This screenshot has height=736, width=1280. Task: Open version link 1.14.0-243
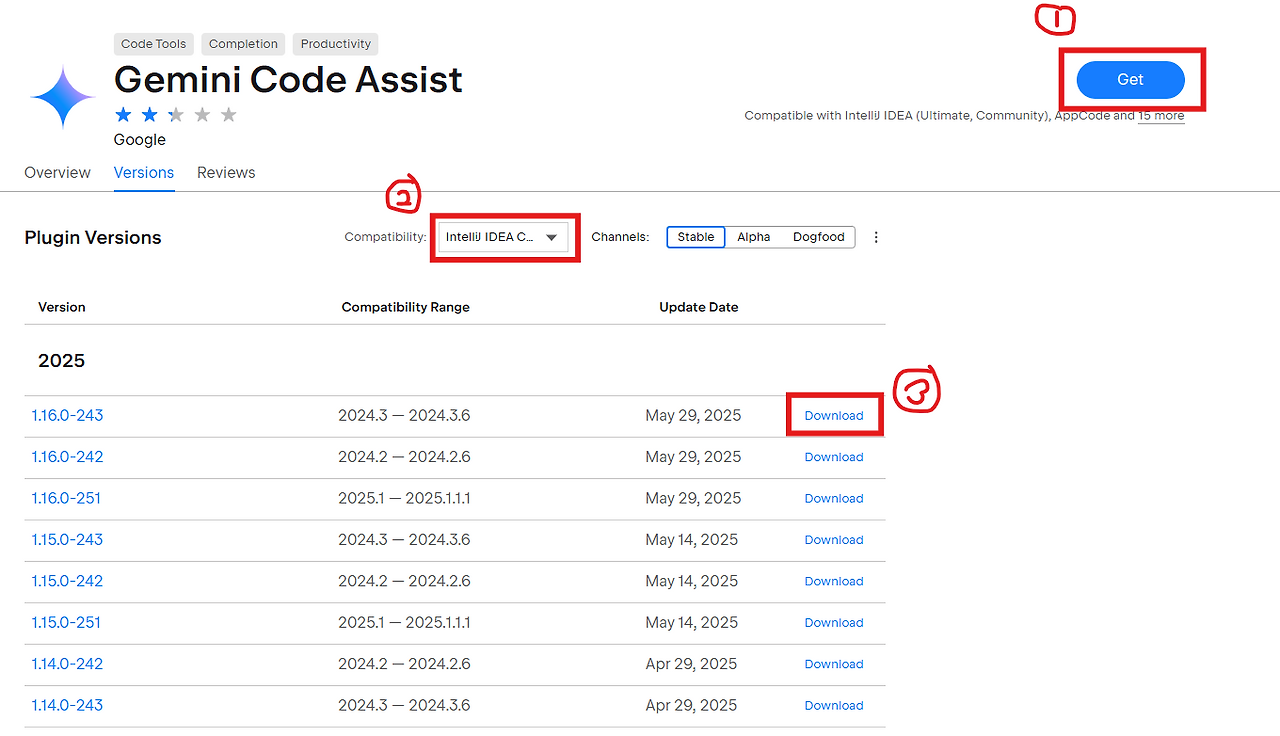[x=67, y=705]
